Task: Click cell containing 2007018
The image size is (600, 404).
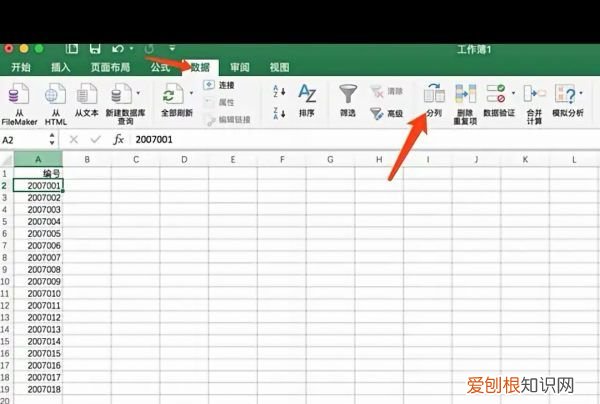Action: (x=38, y=389)
